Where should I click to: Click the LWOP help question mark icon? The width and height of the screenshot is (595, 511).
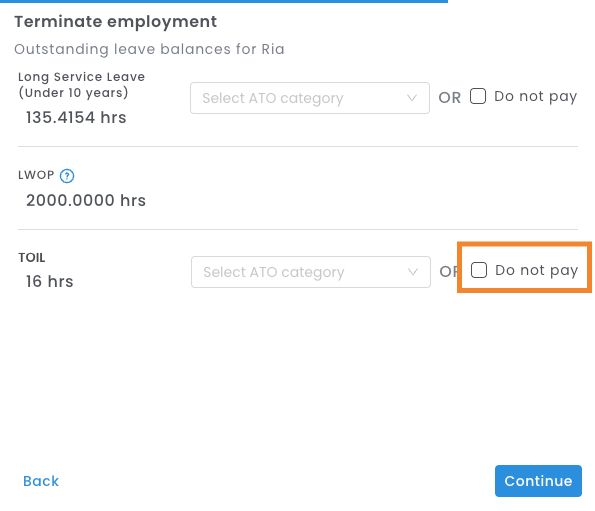point(67,176)
